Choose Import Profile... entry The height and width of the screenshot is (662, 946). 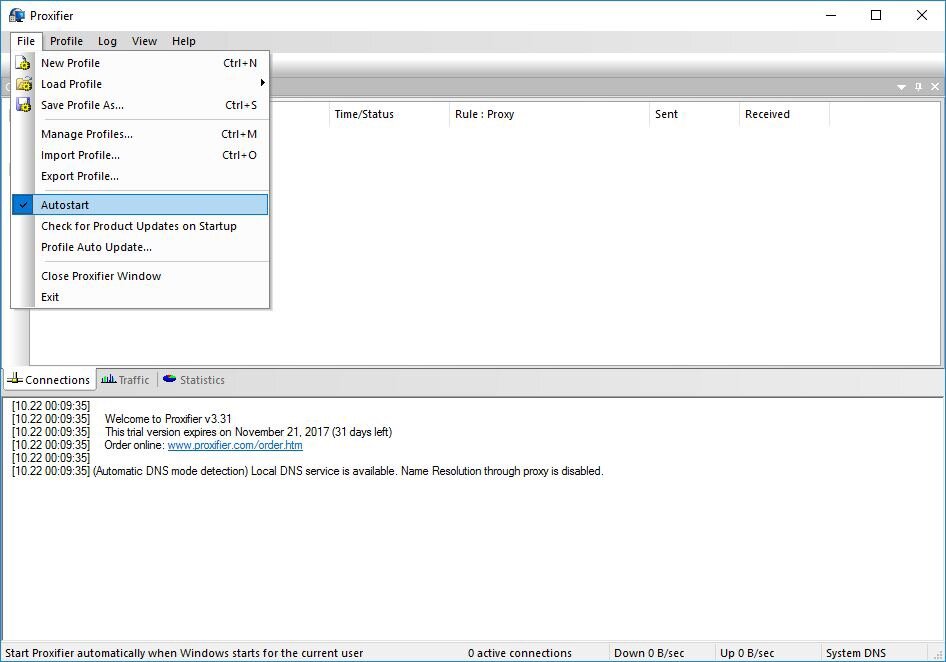[x=140, y=155]
